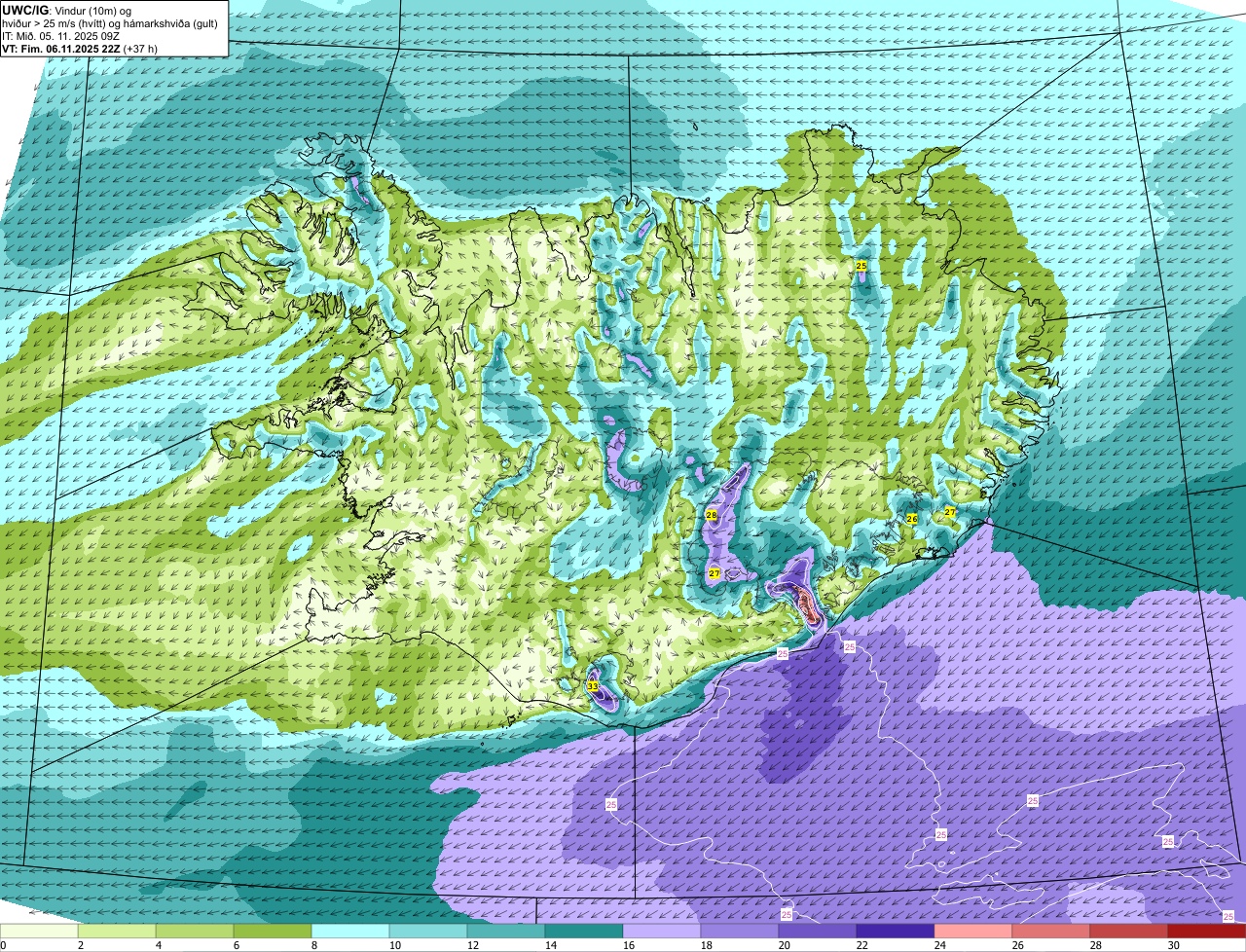
Task: Click the dark indigo 22–24 m/s swatch
Action: pyautogui.click(x=896, y=932)
